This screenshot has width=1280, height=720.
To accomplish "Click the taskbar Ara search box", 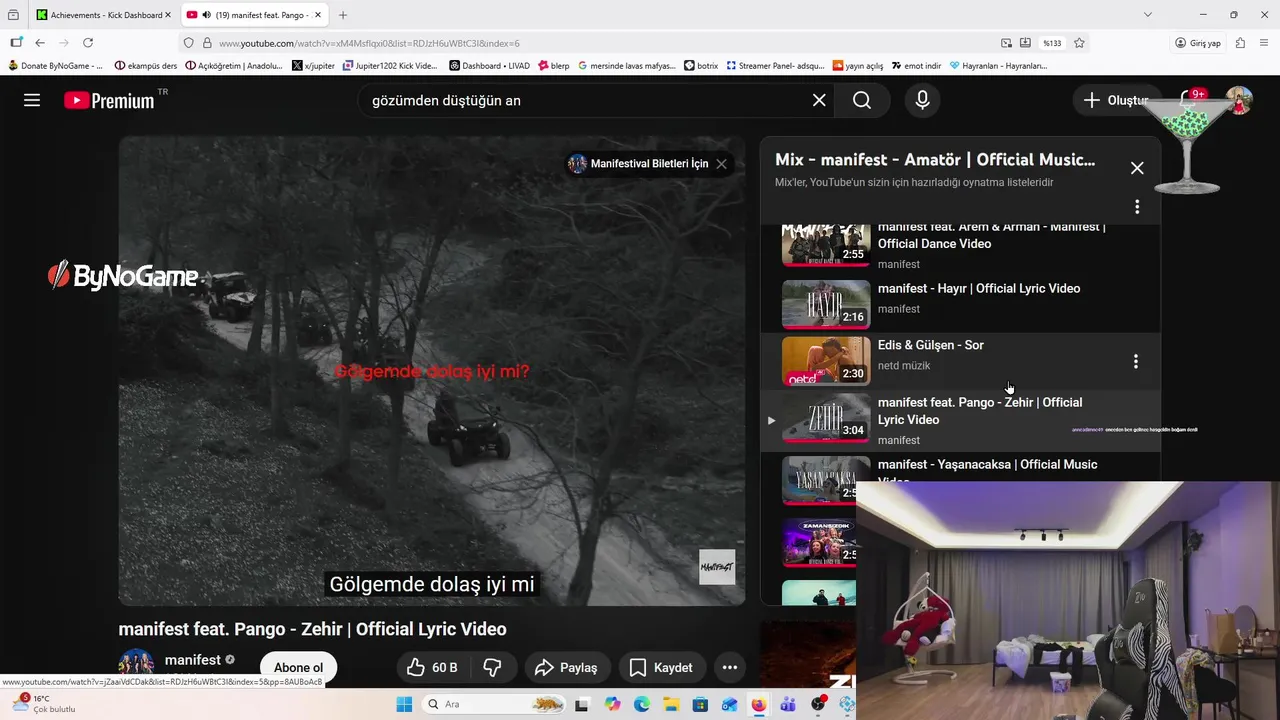I will click(494, 704).
